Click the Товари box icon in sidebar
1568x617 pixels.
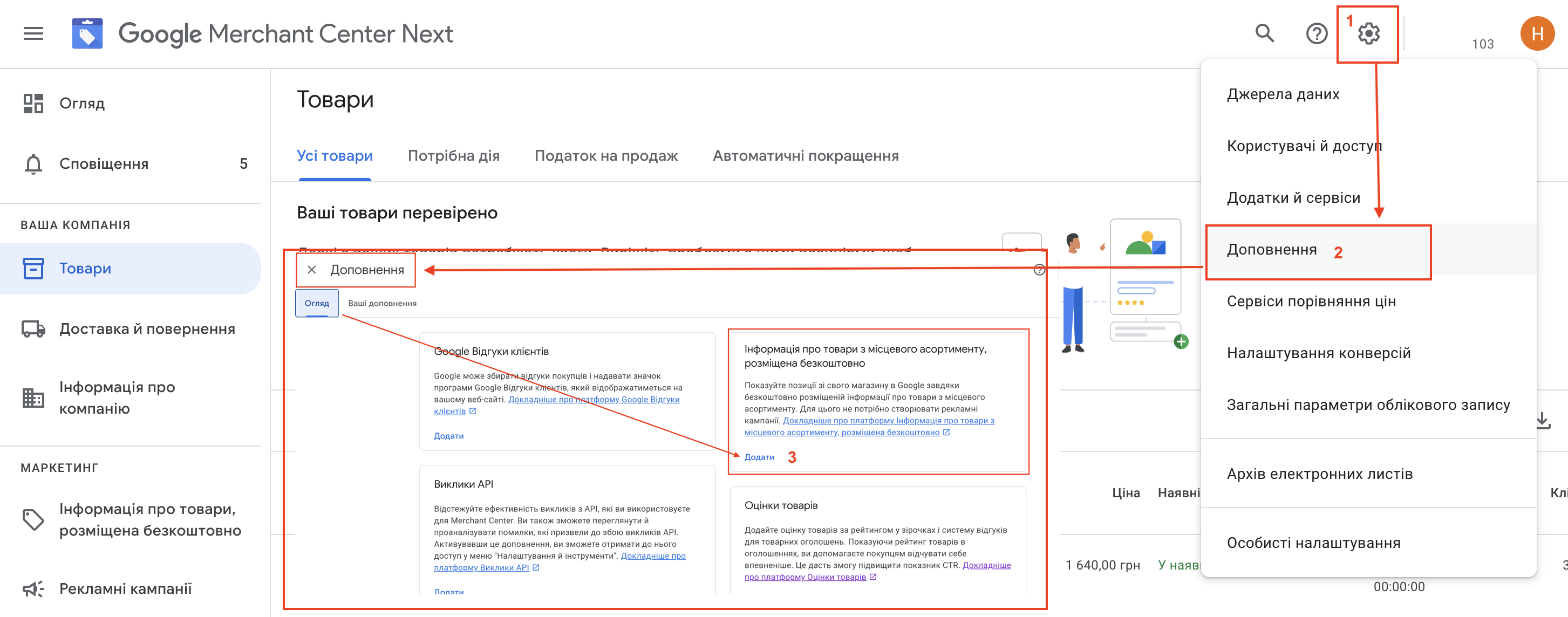click(x=33, y=269)
